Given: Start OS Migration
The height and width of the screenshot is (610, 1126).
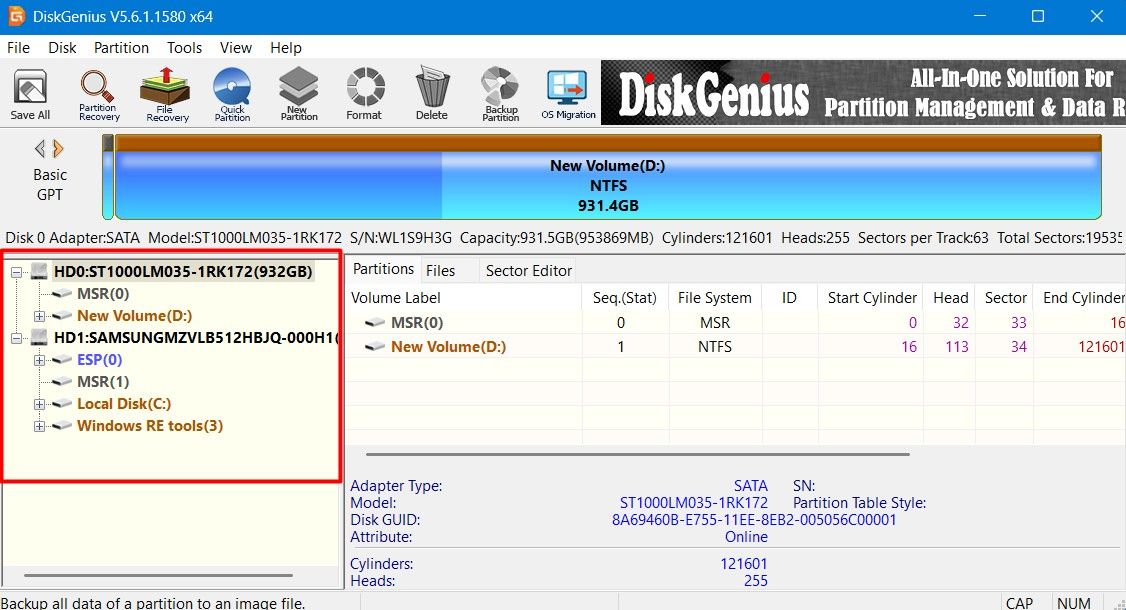Looking at the screenshot, I should click(567, 92).
